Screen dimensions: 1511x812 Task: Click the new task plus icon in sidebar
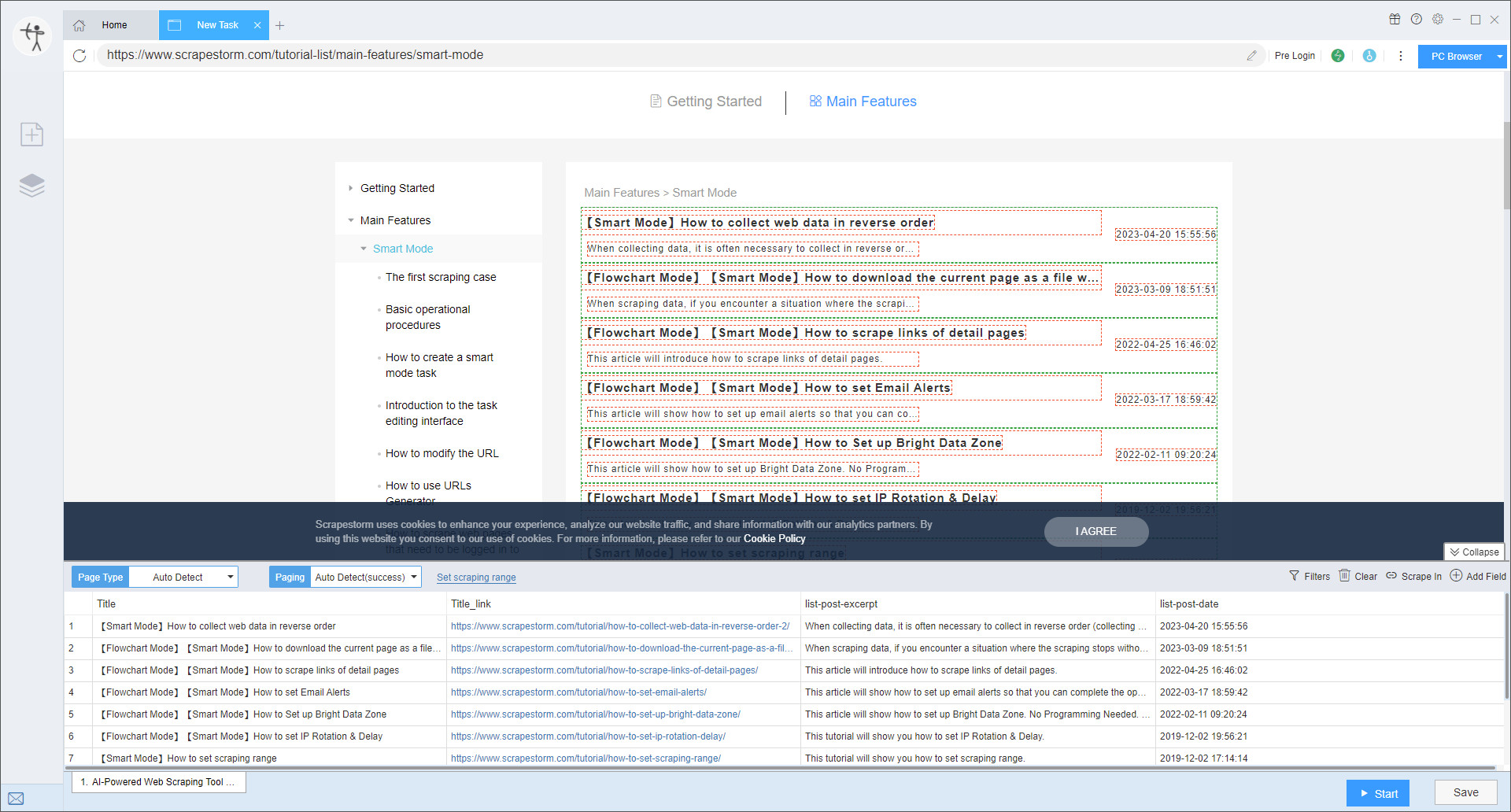coord(31,135)
